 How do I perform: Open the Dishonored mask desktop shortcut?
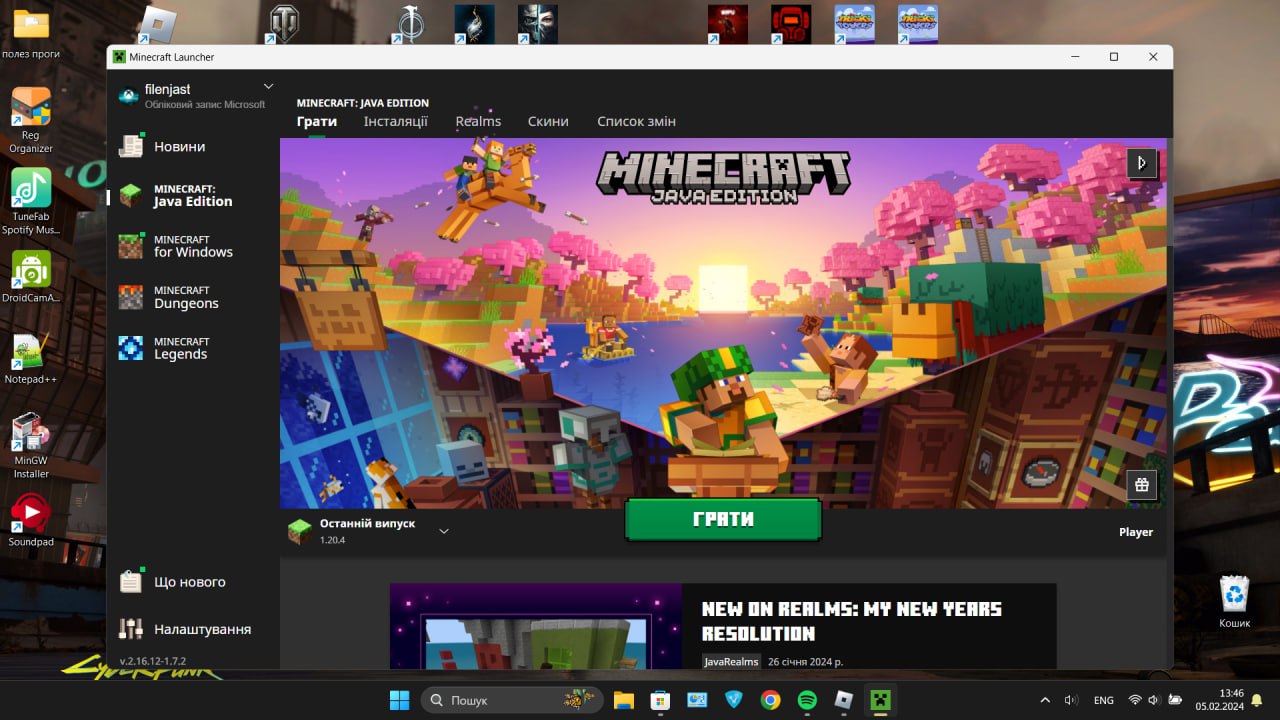(538, 24)
